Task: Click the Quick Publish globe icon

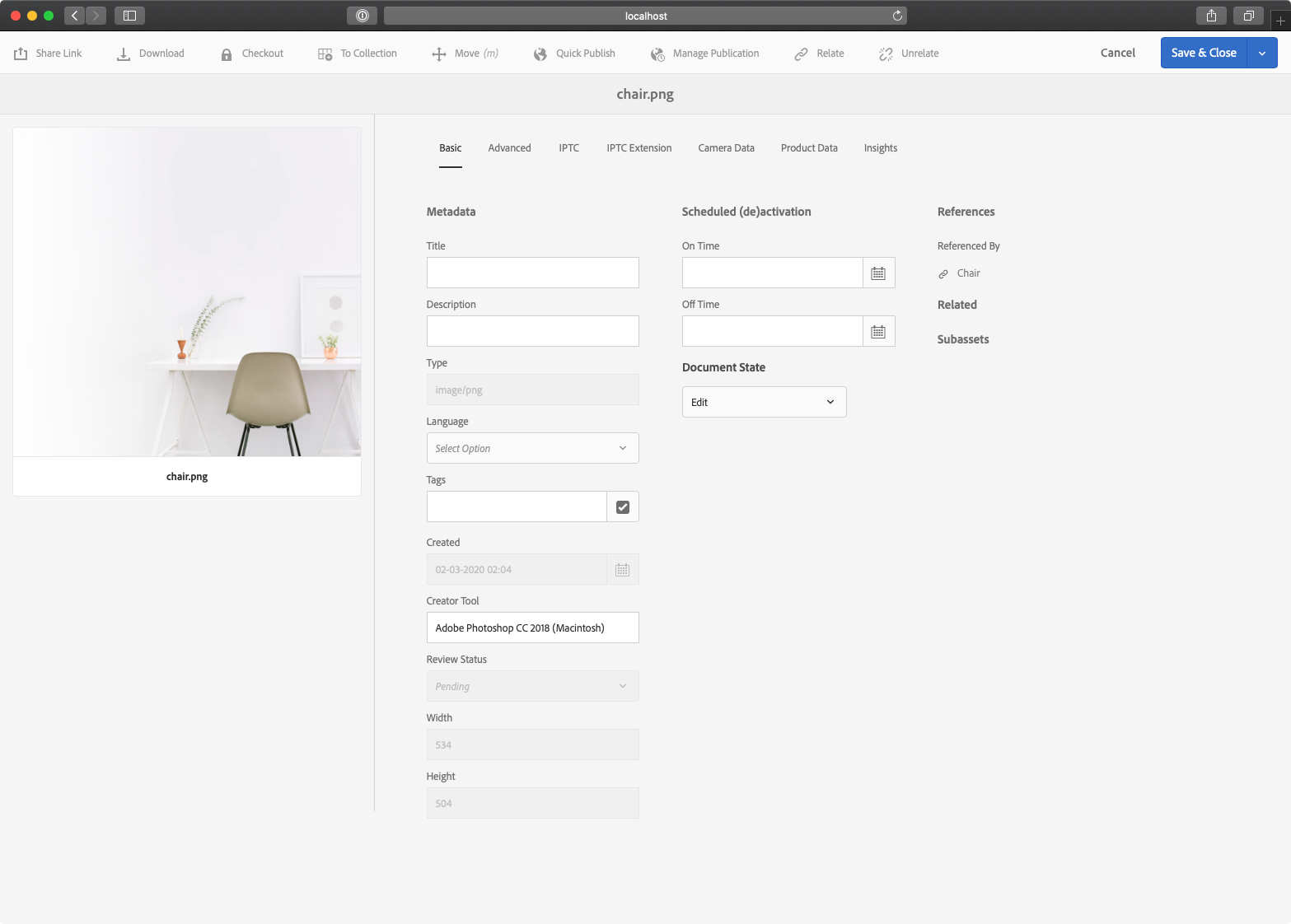Action: [x=540, y=54]
